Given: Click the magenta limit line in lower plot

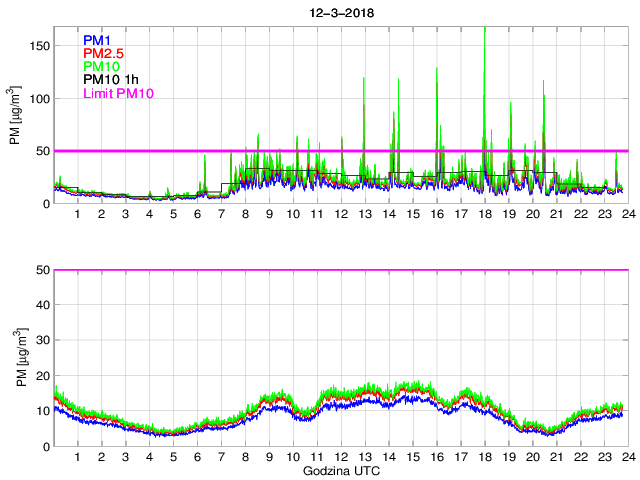Looking at the screenshot, I should coord(340,270).
